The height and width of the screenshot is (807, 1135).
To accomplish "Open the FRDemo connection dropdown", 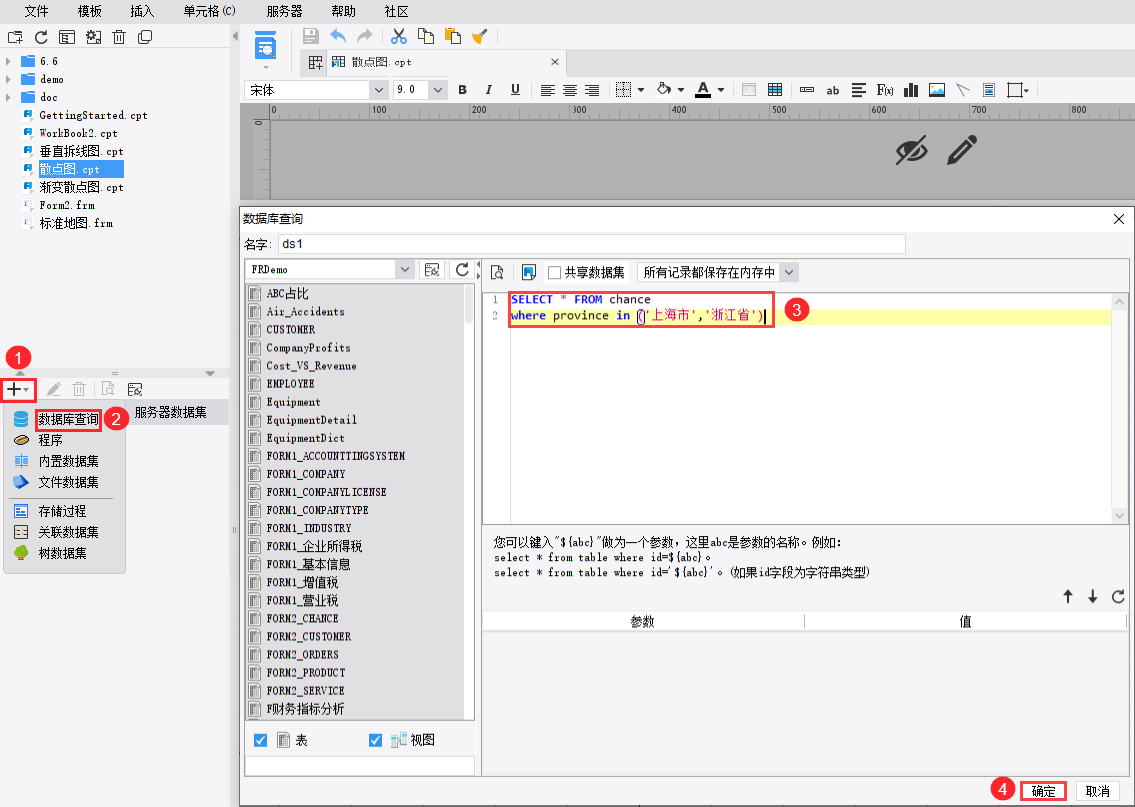I will [405, 269].
